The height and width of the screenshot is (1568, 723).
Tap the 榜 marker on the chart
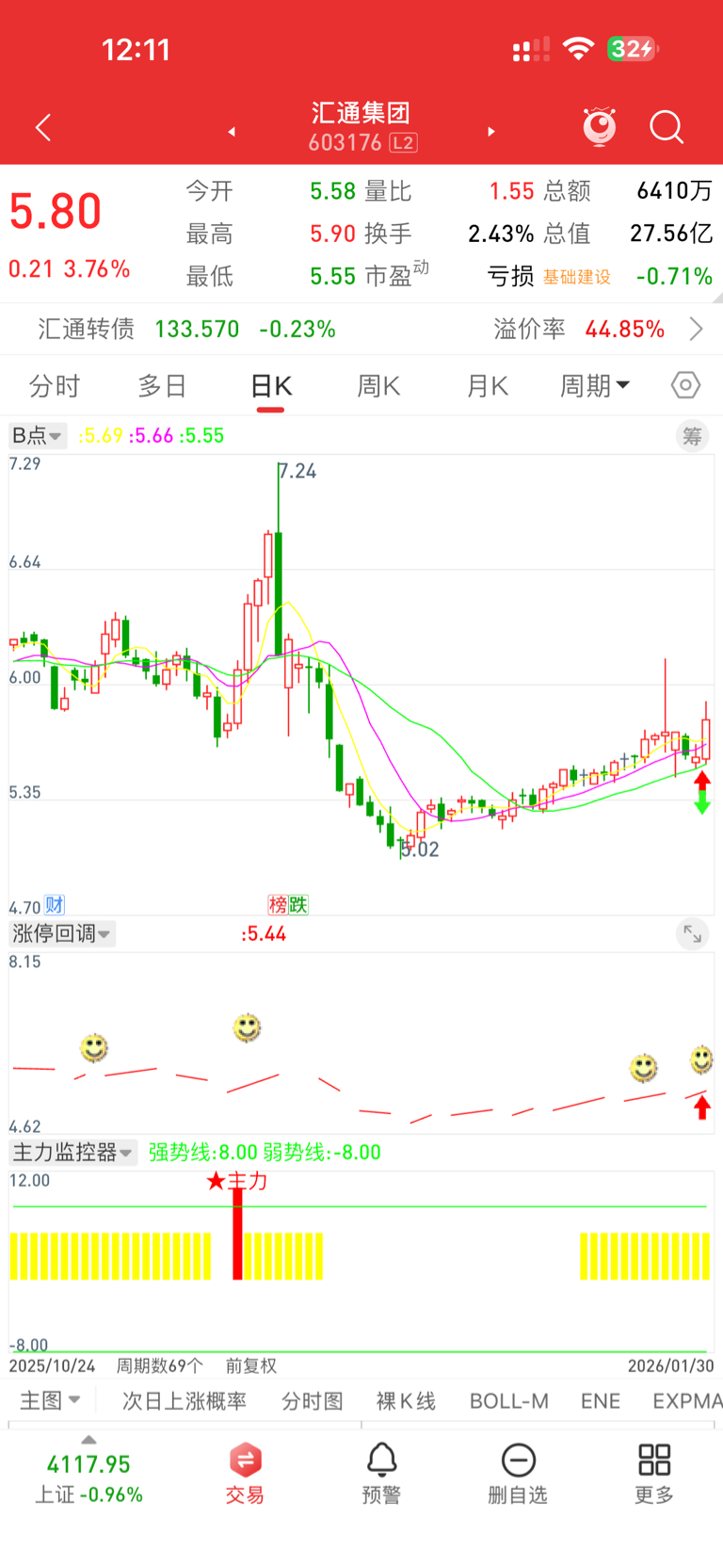pos(278,905)
